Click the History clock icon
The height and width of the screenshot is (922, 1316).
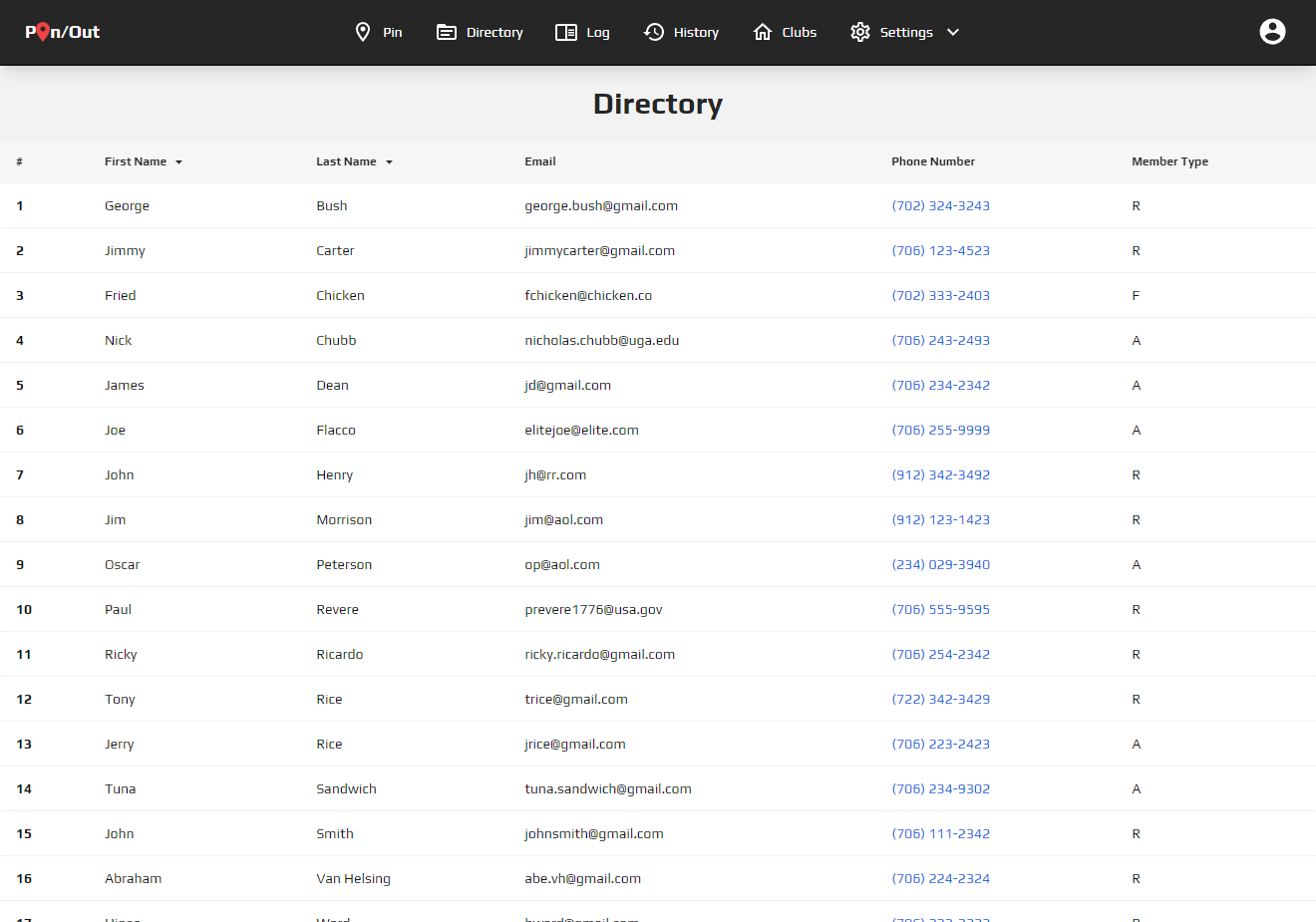(x=654, y=32)
